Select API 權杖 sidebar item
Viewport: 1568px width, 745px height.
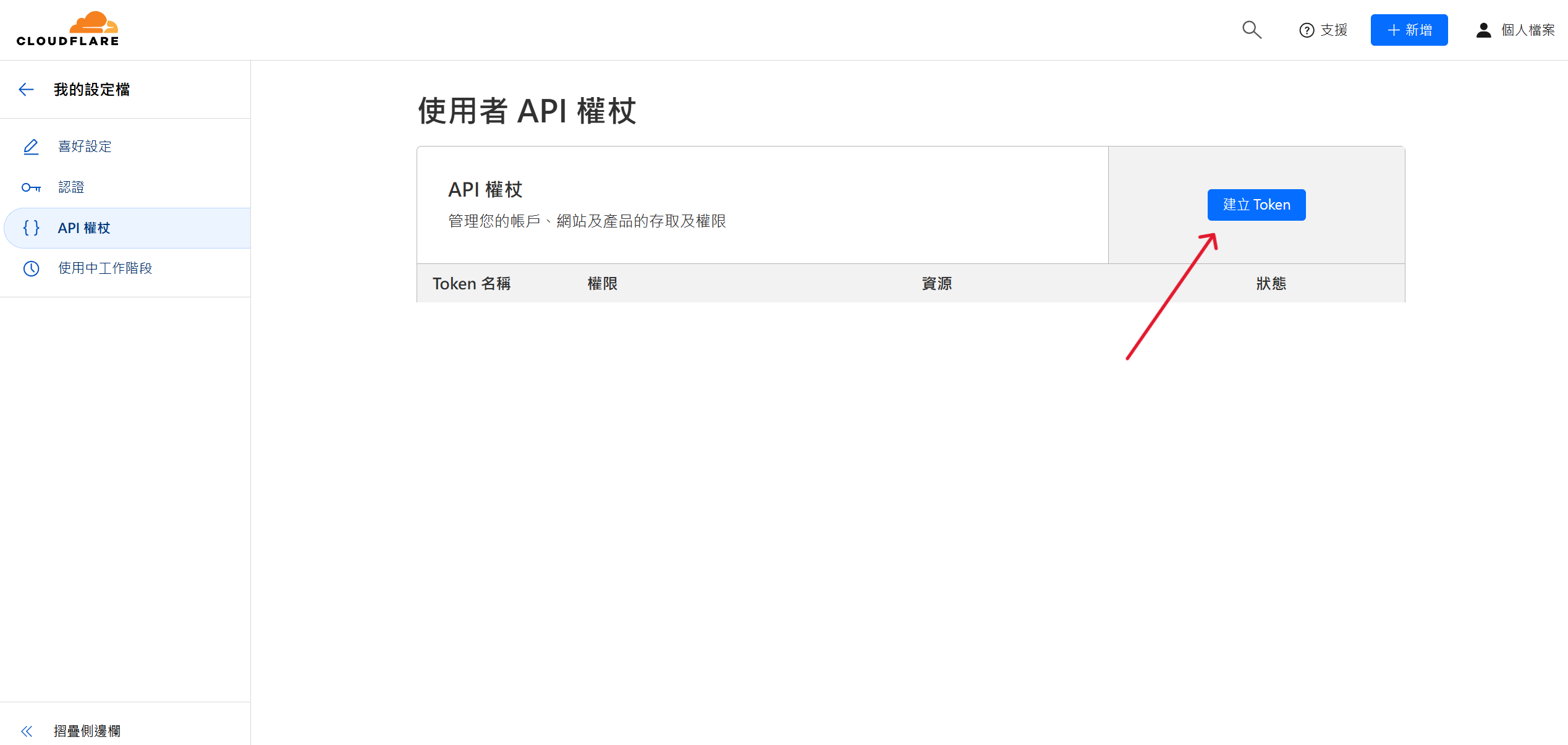point(127,228)
